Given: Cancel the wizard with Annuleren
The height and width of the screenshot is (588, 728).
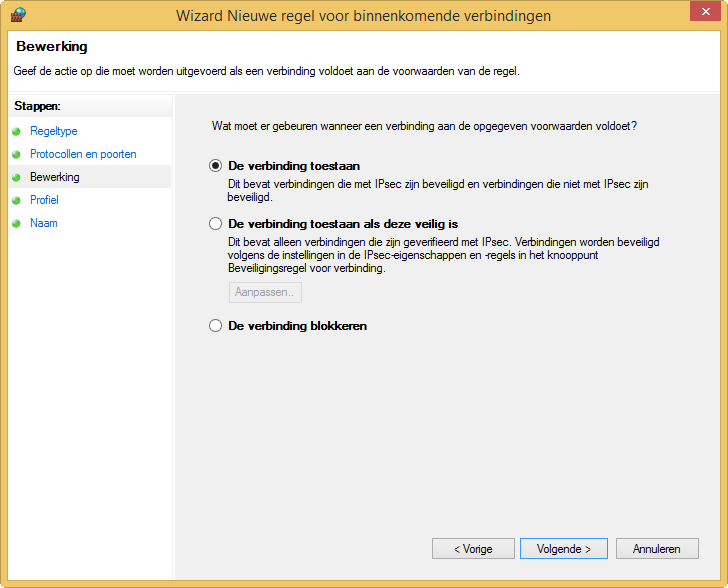Looking at the screenshot, I should click(x=657, y=549).
